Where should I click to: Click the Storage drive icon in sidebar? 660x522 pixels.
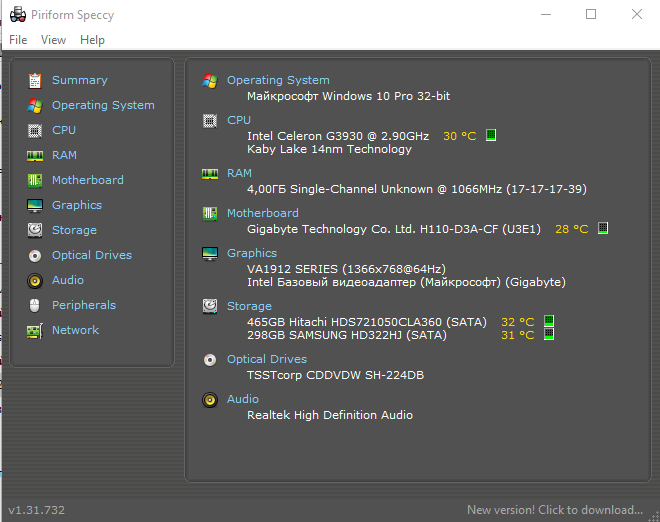(x=35, y=230)
